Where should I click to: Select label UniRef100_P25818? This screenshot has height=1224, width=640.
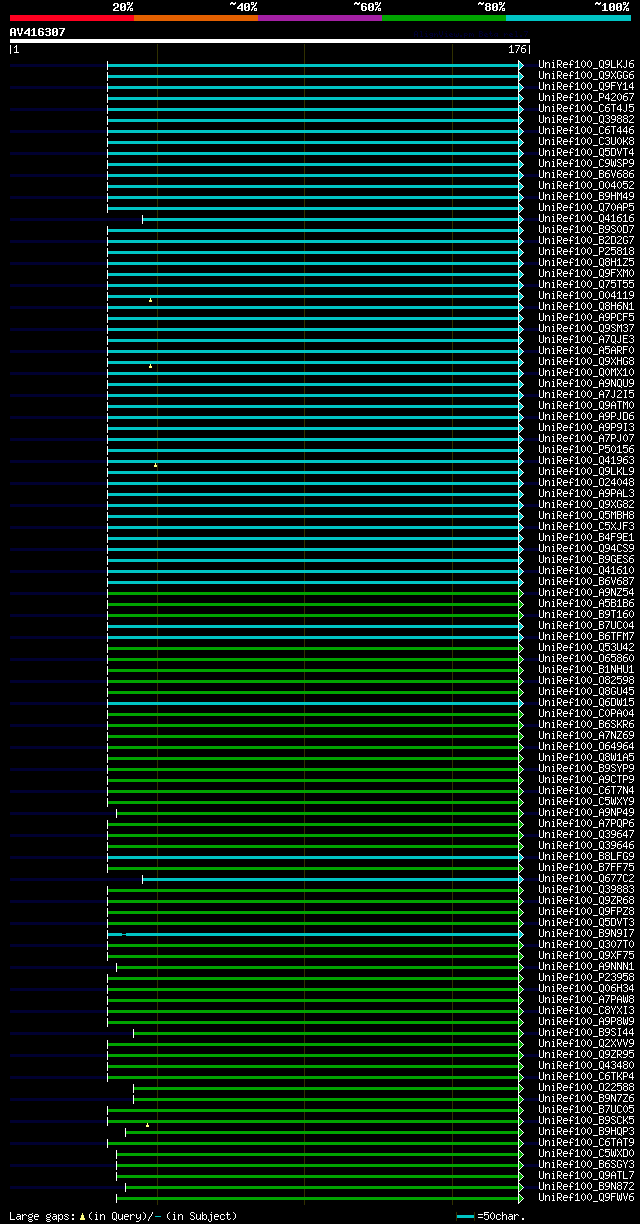pos(586,251)
